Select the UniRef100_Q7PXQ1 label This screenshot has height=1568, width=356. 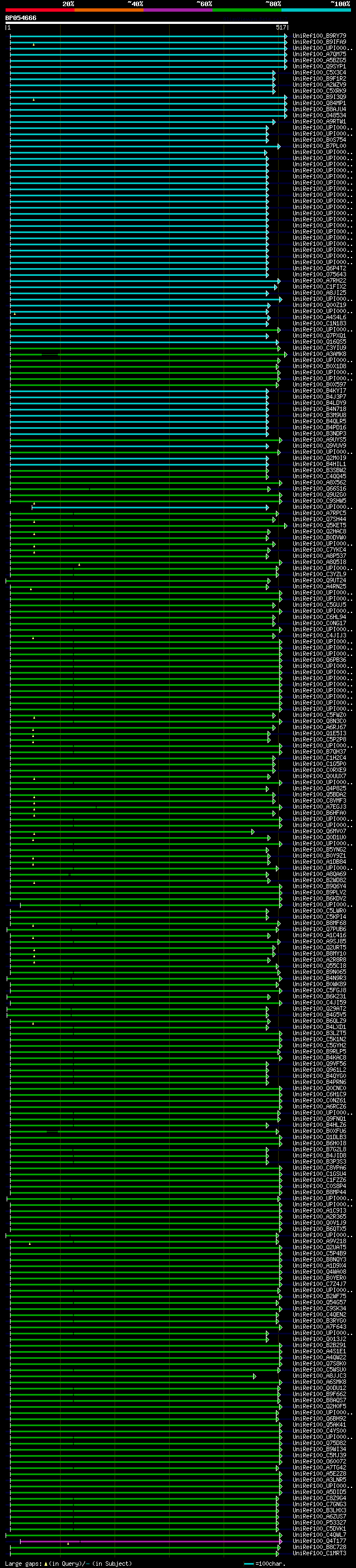click(319, 335)
